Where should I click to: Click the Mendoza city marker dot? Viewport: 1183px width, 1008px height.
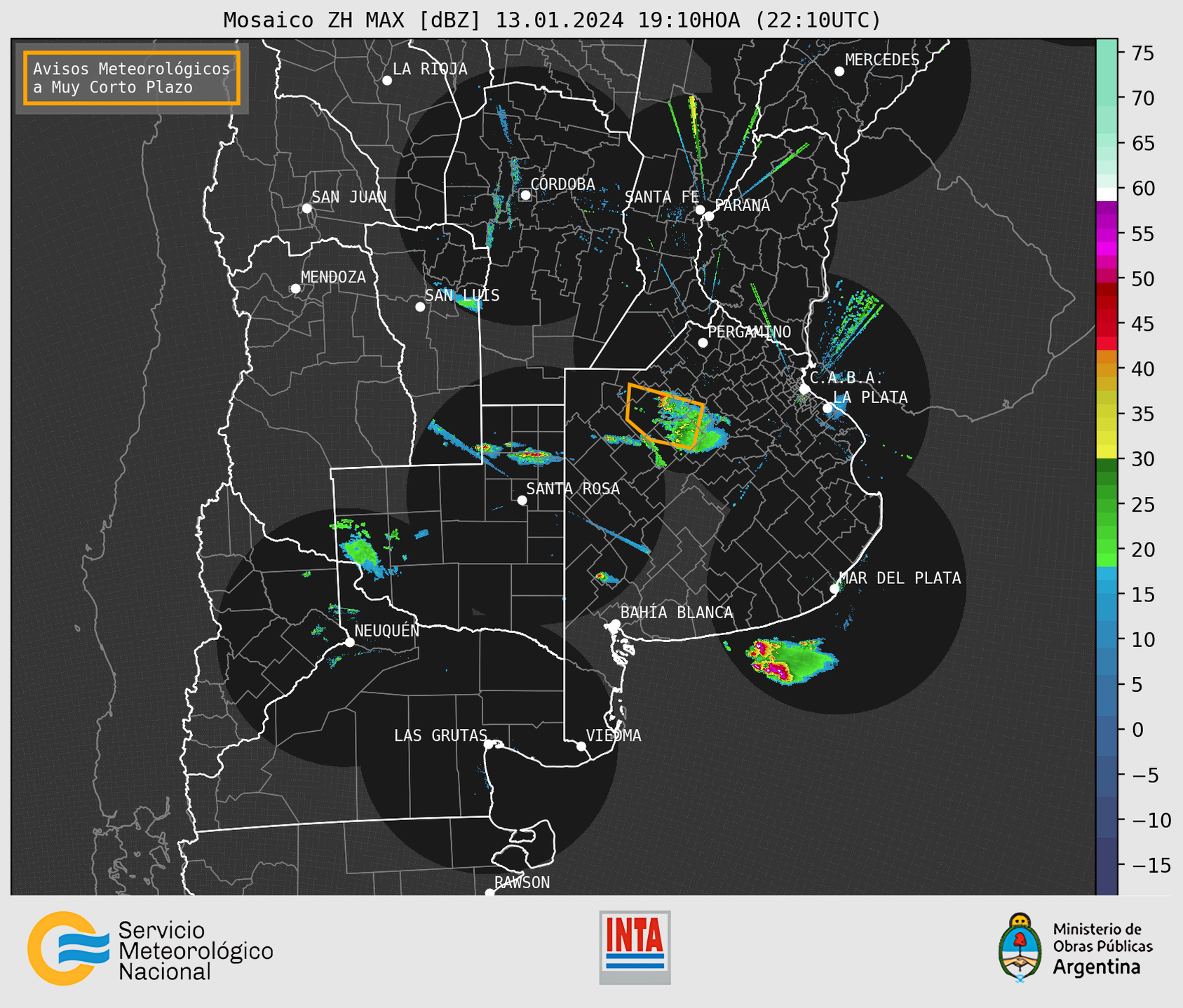click(295, 289)
